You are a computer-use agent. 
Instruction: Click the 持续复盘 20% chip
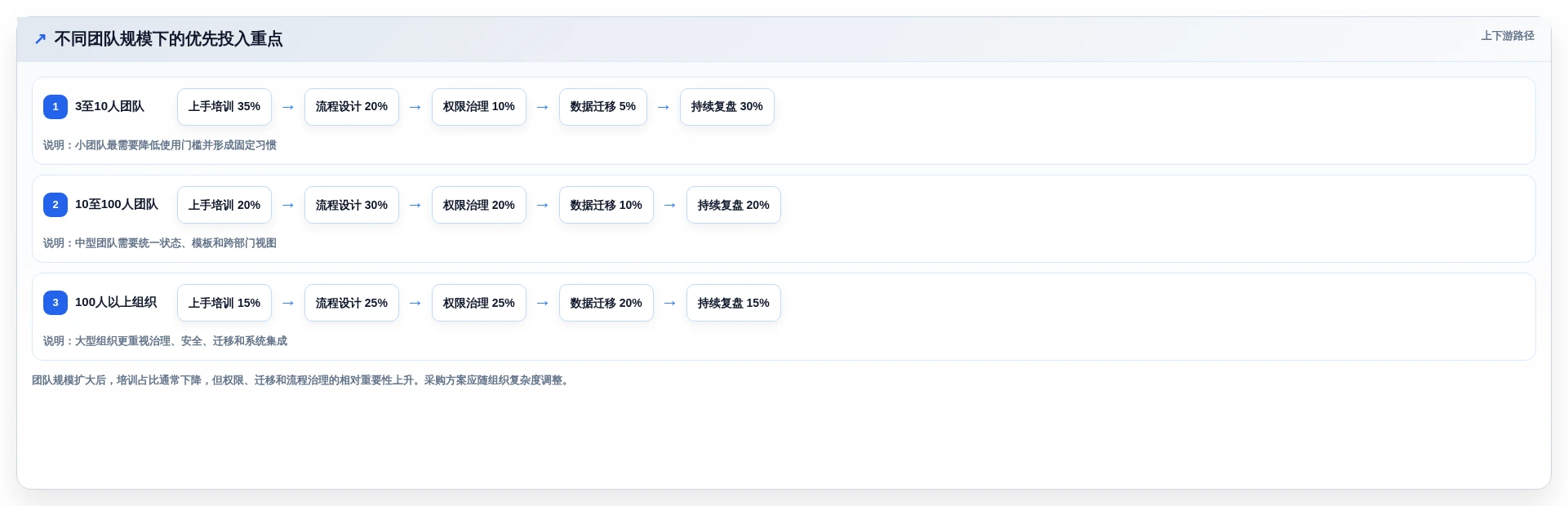[734, 205]
